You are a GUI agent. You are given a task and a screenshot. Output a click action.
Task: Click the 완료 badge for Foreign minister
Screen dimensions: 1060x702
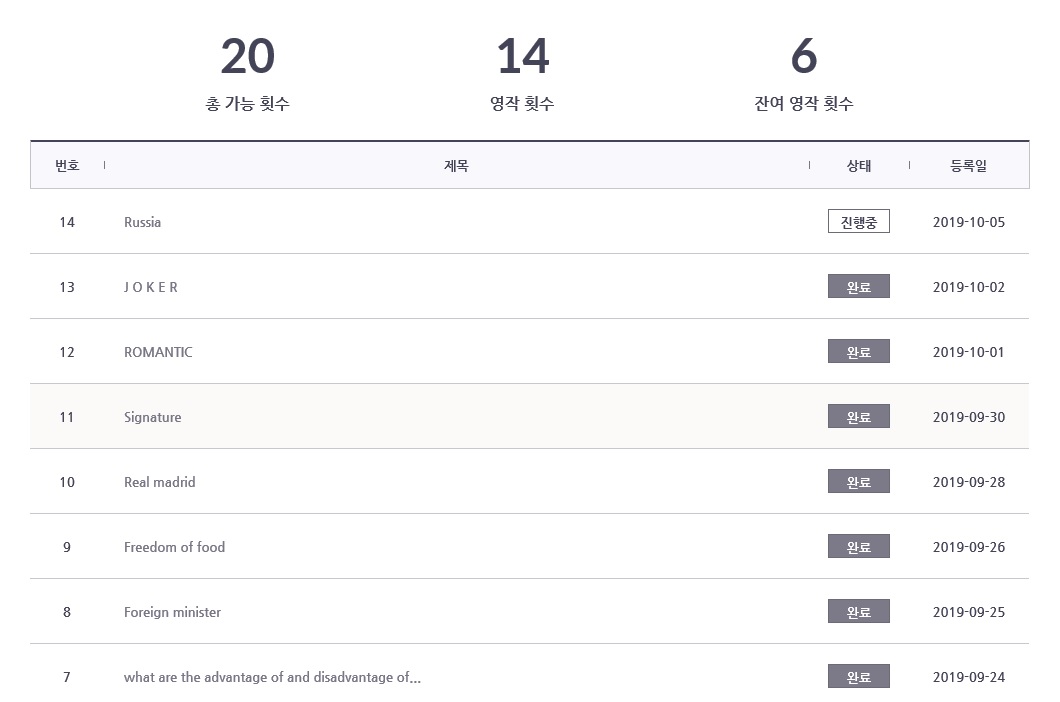pos(858,612)
